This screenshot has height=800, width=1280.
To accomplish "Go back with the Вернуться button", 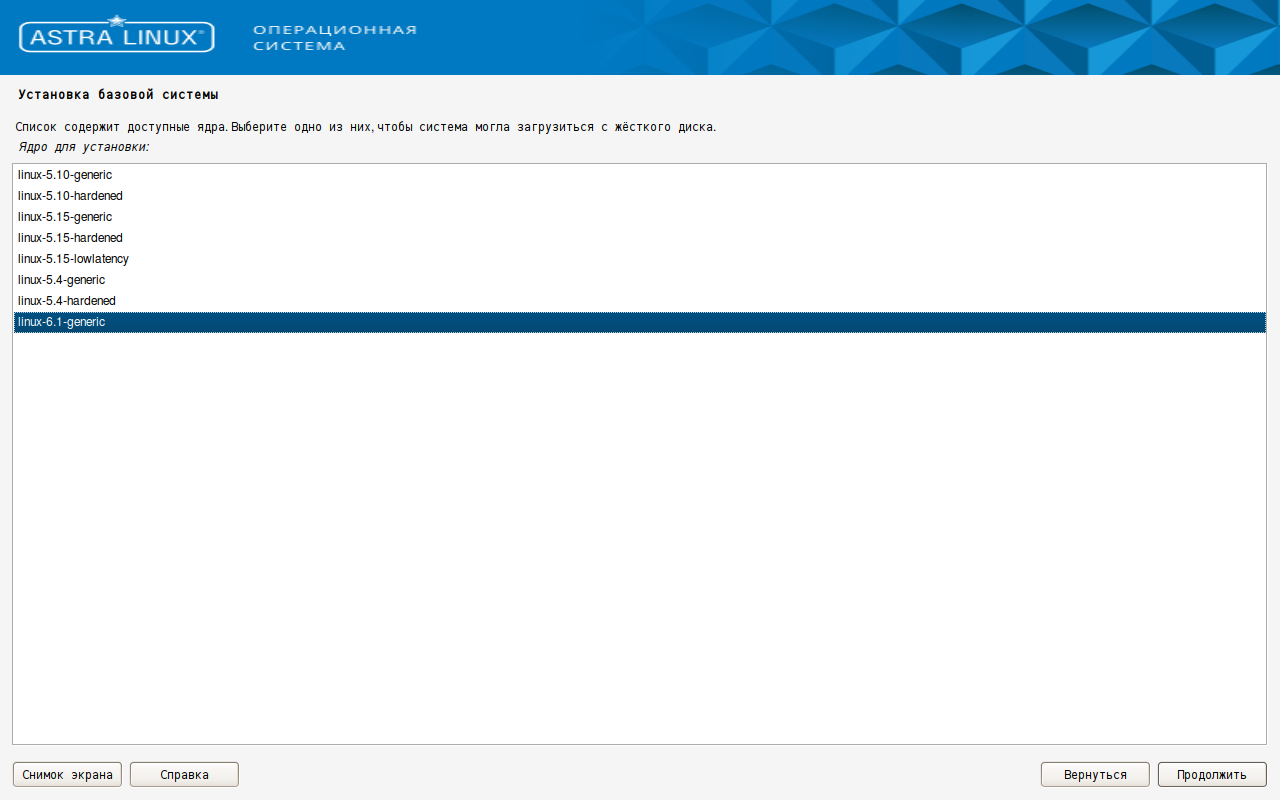I will [1095, 775].
